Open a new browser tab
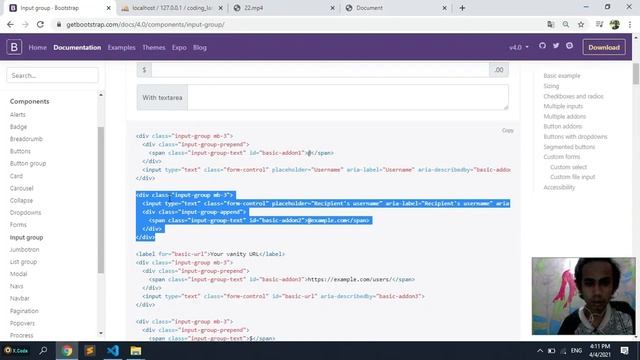Screen dimensions: 640x360 pos(462,8)
